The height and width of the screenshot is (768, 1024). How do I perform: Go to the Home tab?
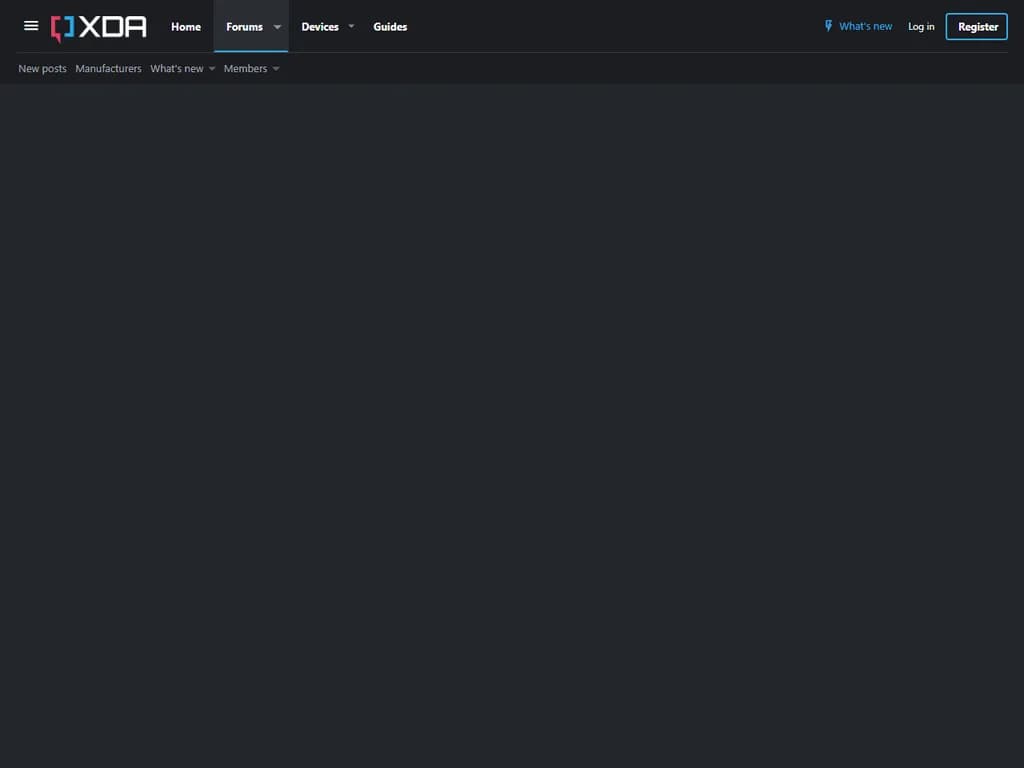pos(186,27)
